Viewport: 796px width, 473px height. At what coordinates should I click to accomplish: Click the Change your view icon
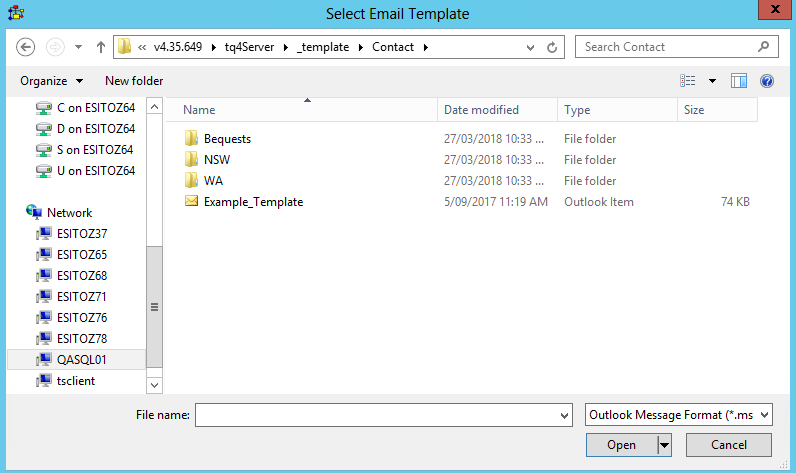[x=688, y=81]
